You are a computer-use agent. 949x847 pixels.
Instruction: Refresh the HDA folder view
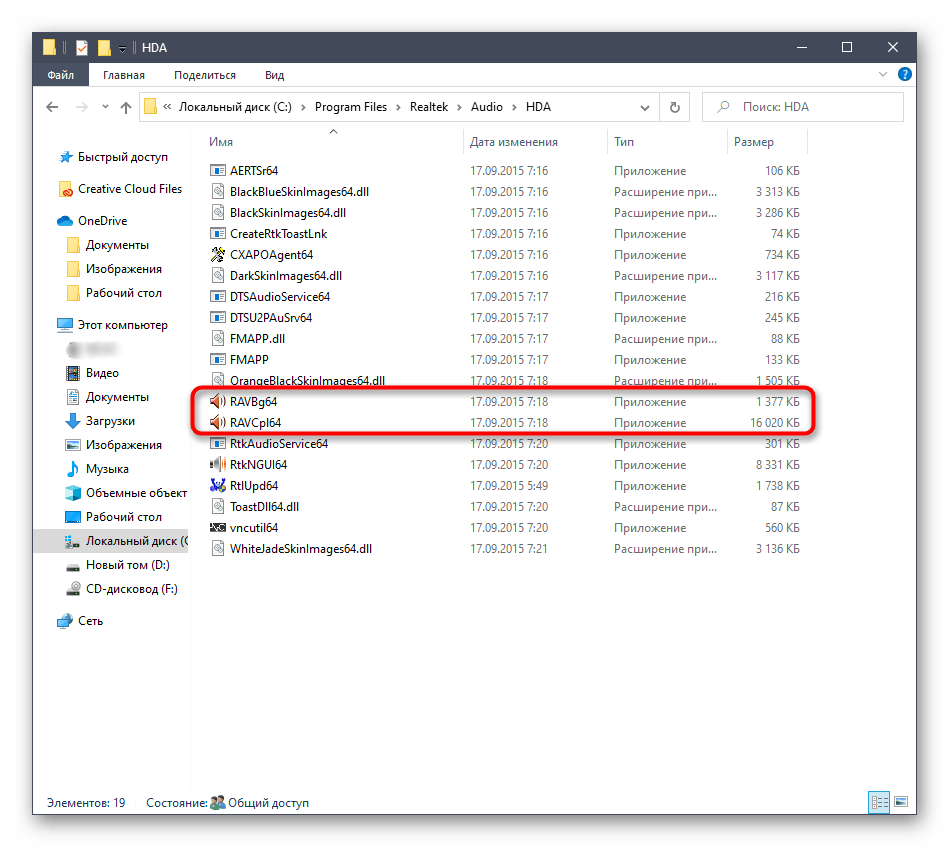pos(675,108)
